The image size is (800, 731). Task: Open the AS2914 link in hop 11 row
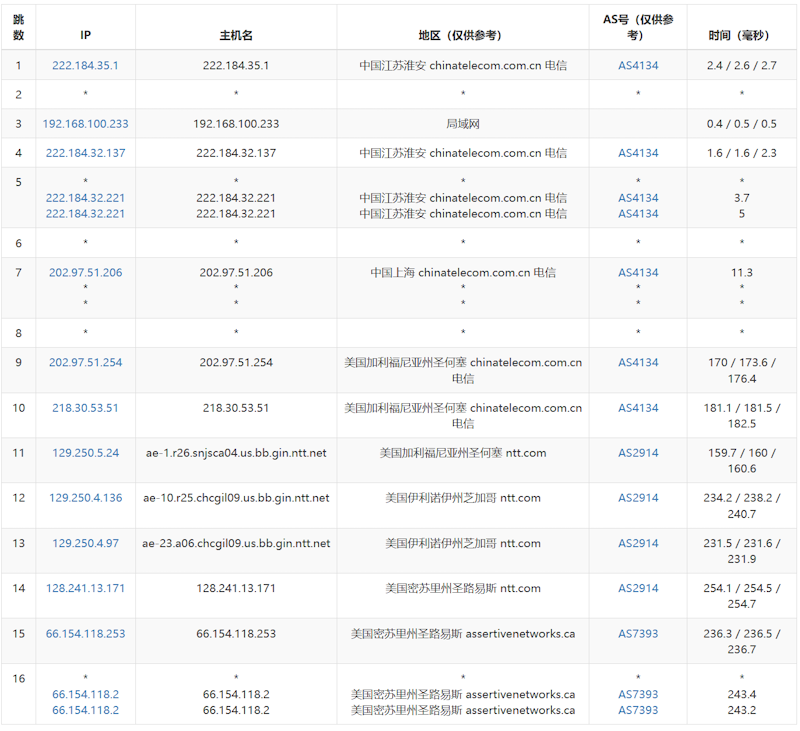coord(638,453)
